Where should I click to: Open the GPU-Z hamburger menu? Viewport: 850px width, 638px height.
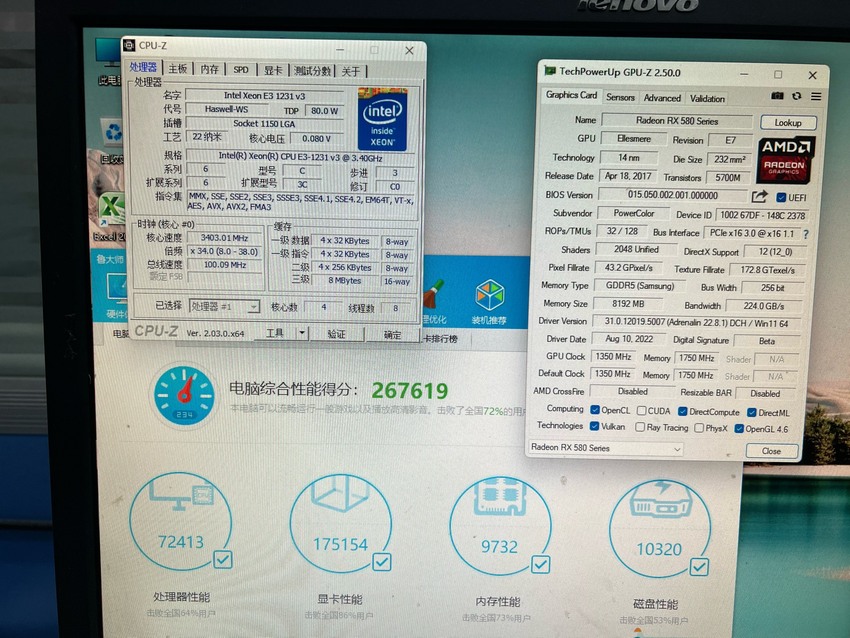[x=816, y=96]
